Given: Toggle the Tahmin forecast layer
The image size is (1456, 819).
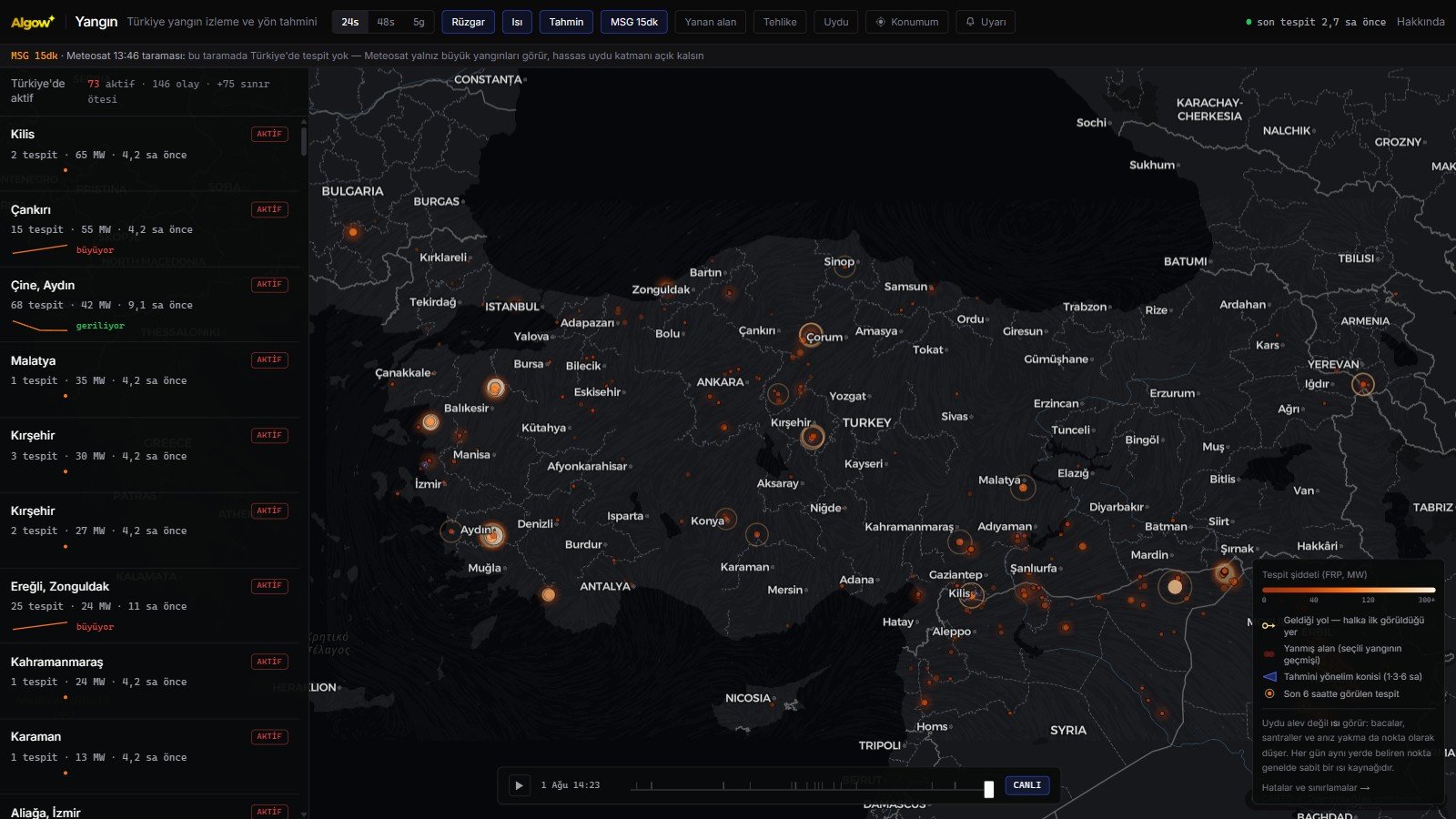Looking at the screenshot, I should point(566,22).
